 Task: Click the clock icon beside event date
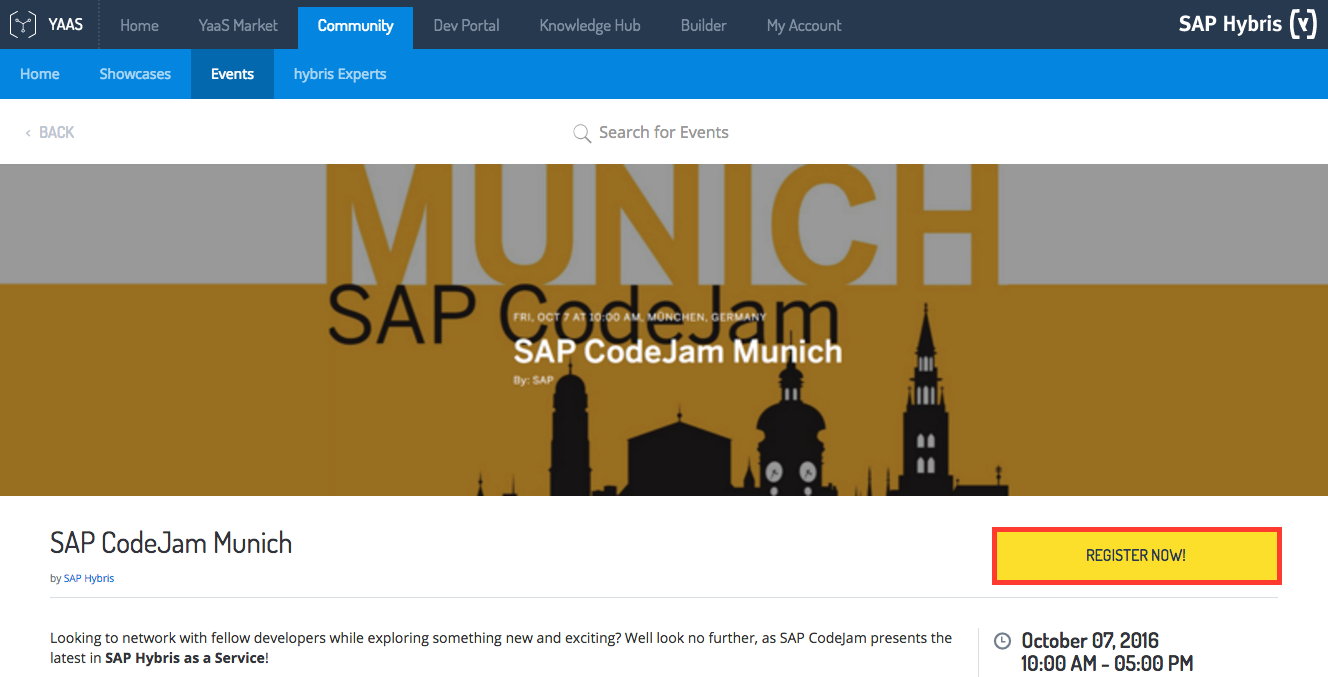1002,641
